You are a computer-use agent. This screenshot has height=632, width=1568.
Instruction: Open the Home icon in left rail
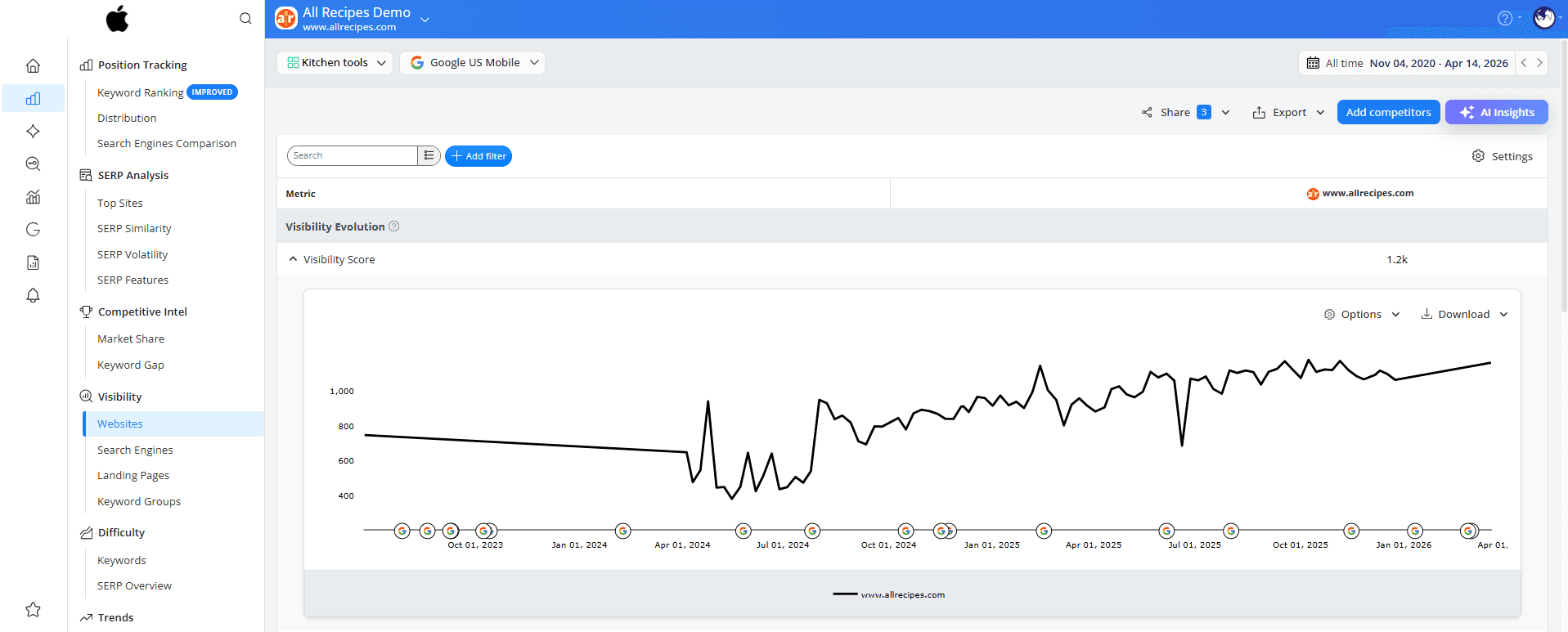pyautogui.click(x=33, y=65)
